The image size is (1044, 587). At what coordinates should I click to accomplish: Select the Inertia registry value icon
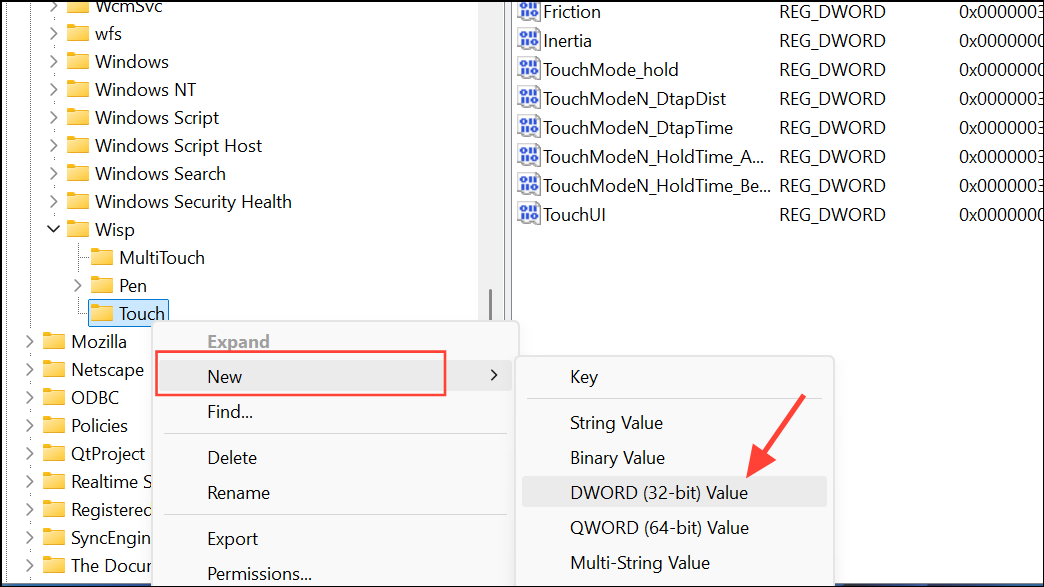pyautogui.click(x=528, y=41)
